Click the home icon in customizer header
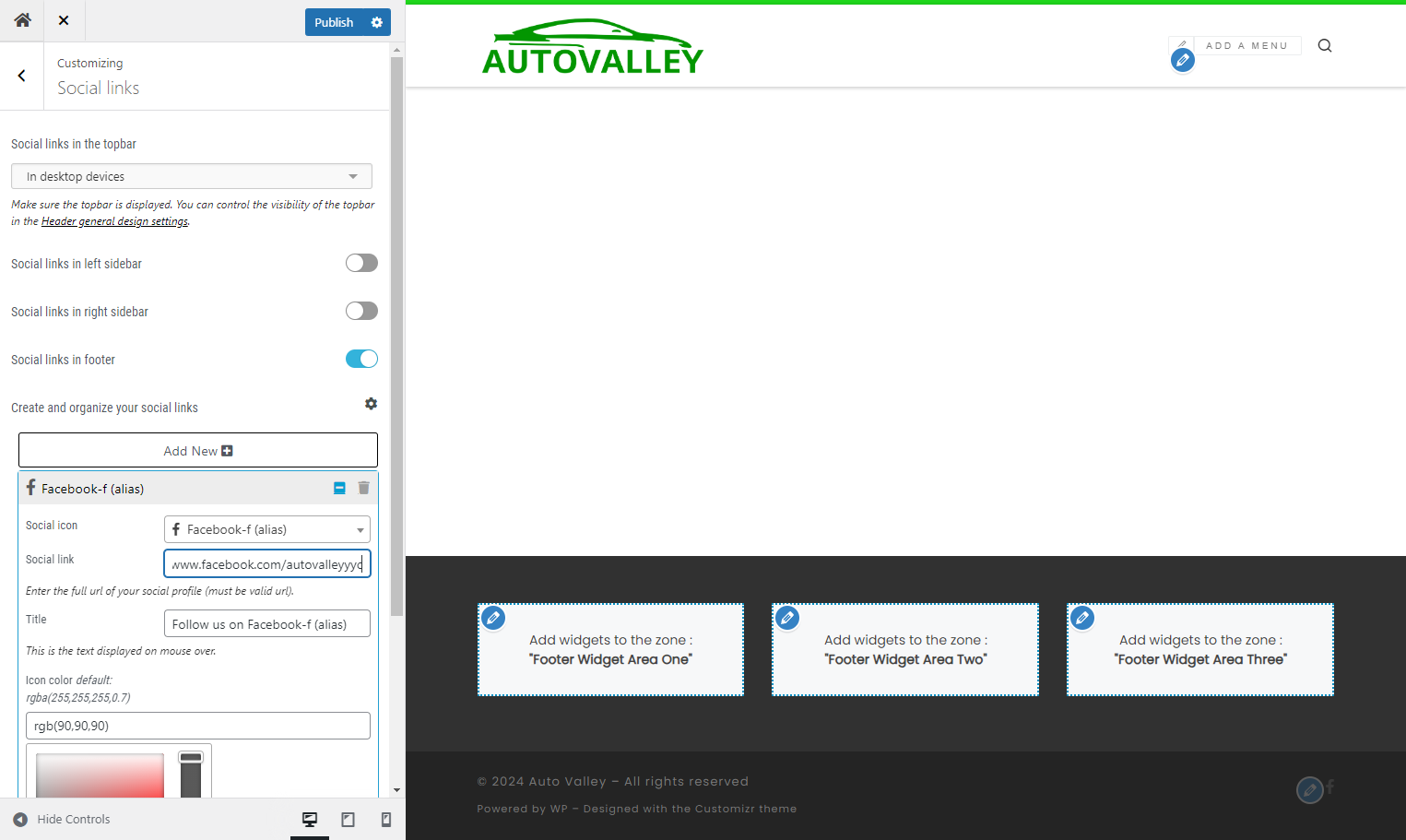The height and width of the screenshot is (840, 1406). click(x=22, y=20)
